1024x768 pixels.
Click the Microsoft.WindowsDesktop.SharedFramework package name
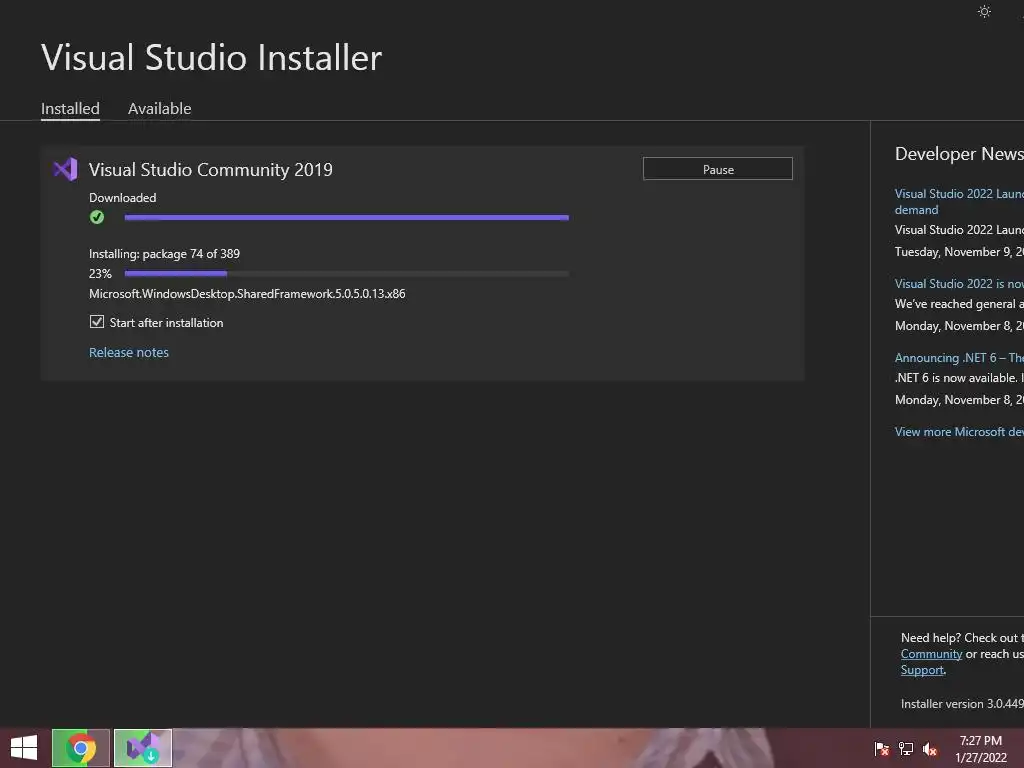point(247,294)
